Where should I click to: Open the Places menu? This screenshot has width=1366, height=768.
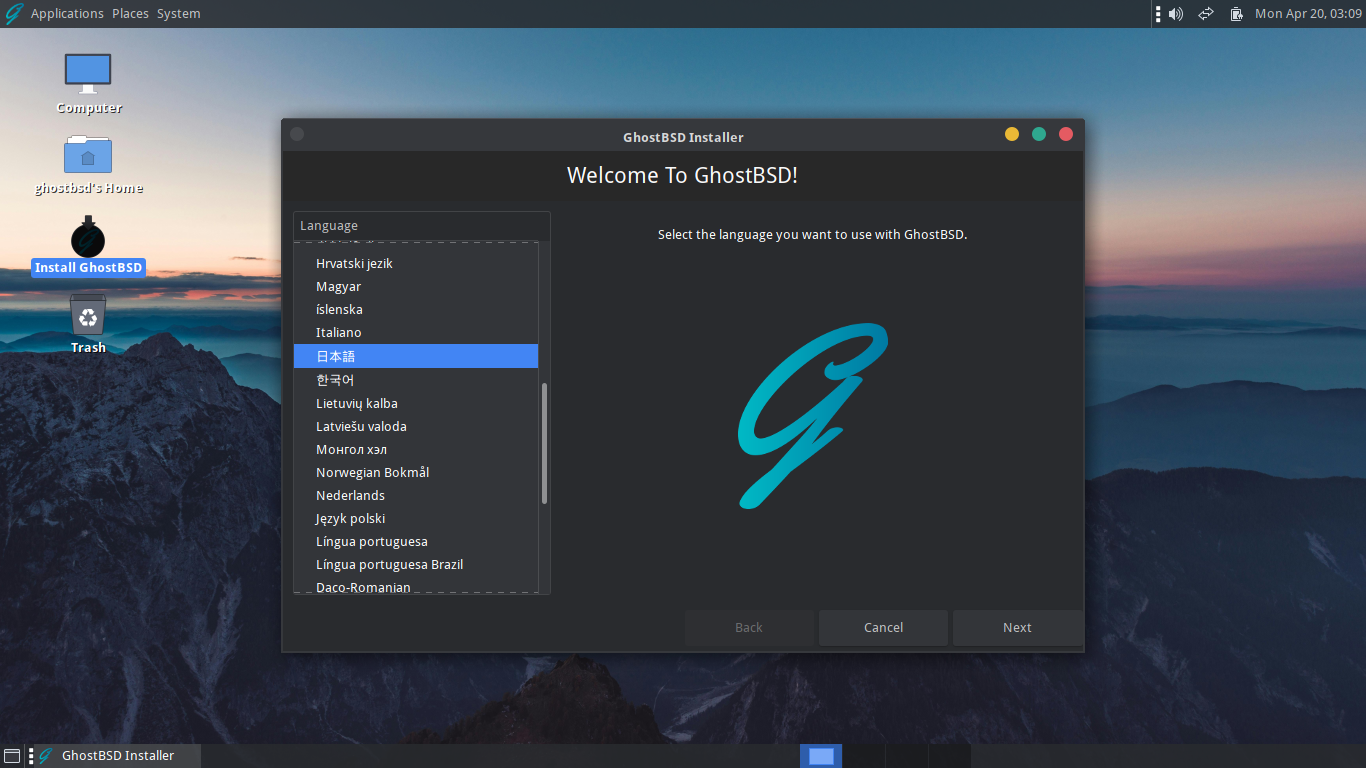pyautogui.click(x=129, y=13)
